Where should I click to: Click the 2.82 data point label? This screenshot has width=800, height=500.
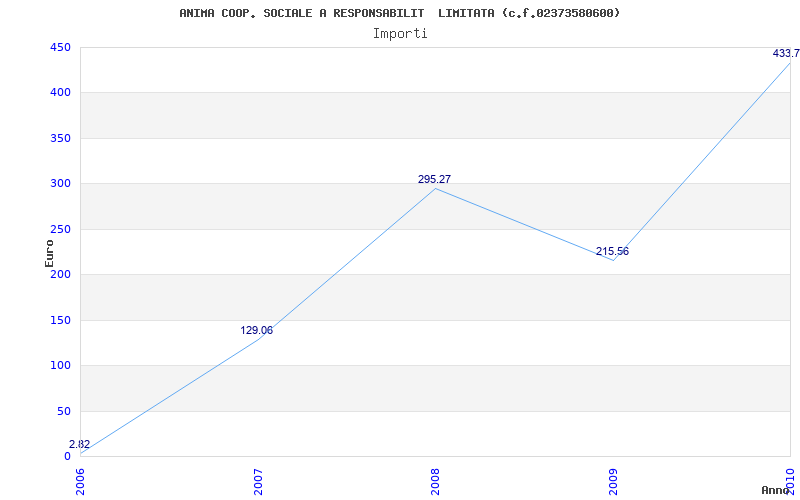click(x=80, y=444)
